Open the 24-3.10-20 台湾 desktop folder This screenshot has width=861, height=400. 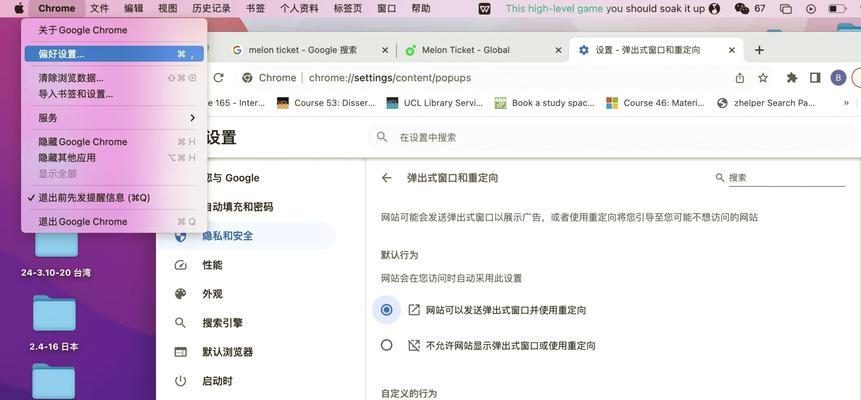(x=56, y=253)
